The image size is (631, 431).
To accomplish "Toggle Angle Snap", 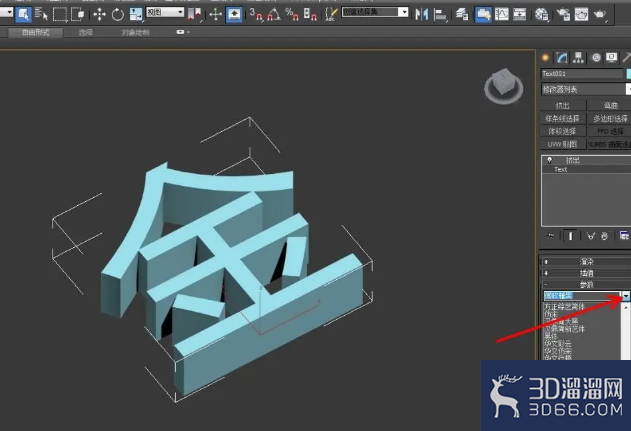I will (x=274, y=15).
